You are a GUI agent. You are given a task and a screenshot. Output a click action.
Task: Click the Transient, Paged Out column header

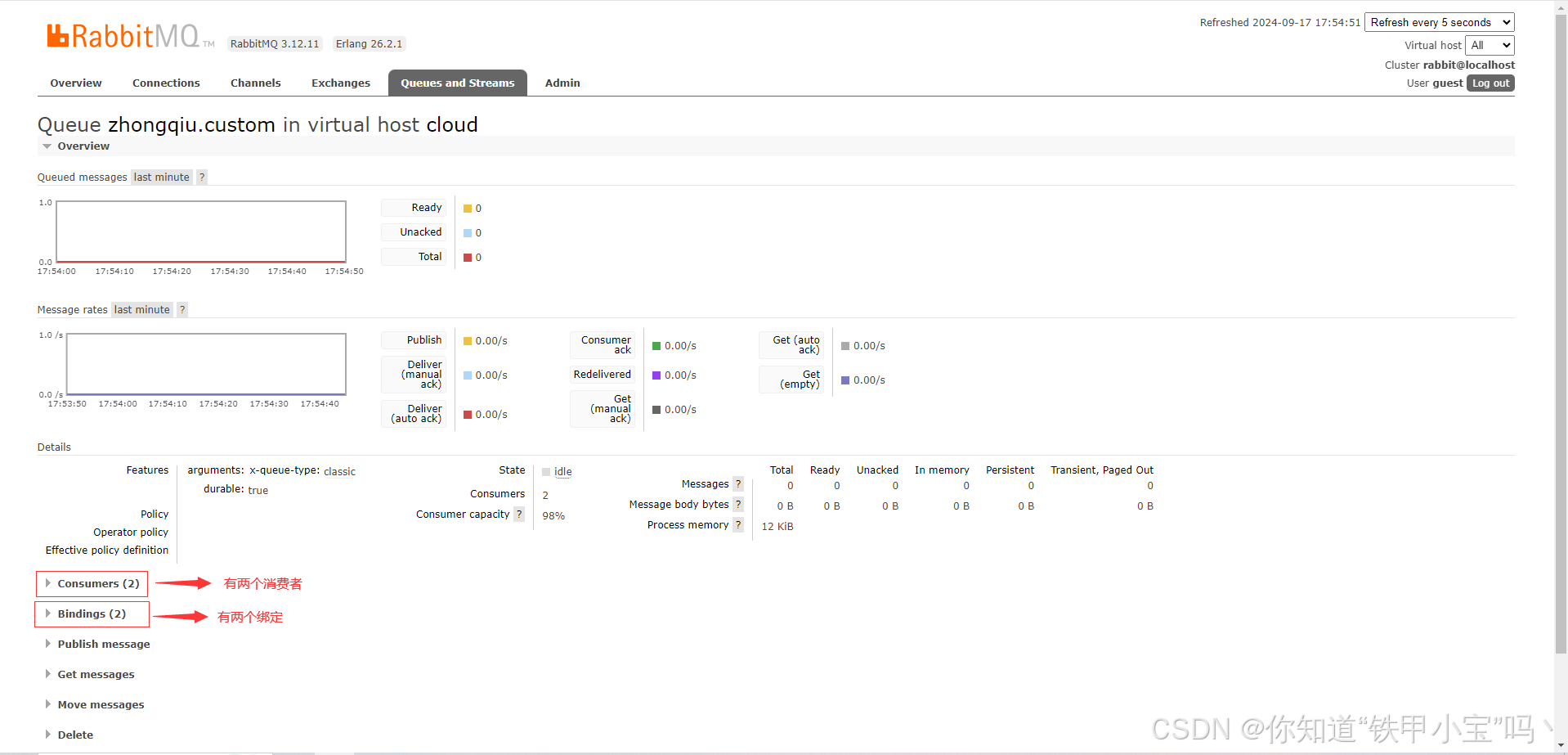(x=1102, y=470)
